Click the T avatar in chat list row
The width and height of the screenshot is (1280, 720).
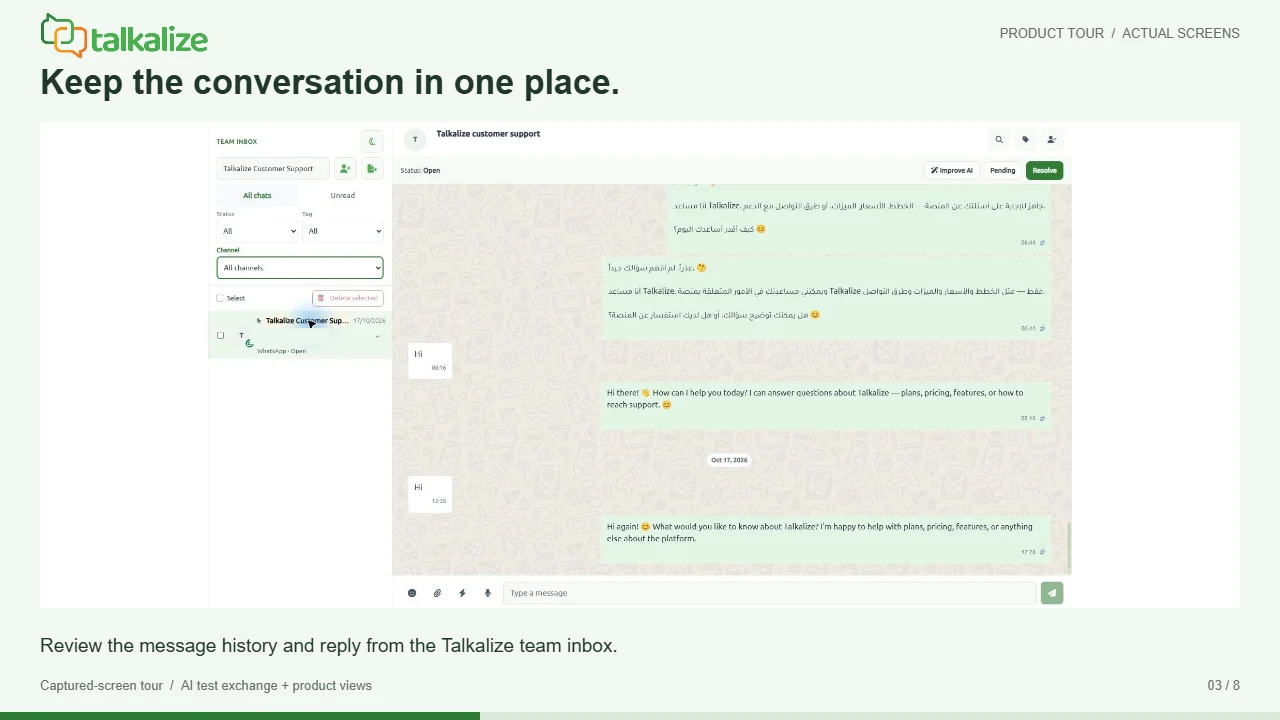[242, 336]
